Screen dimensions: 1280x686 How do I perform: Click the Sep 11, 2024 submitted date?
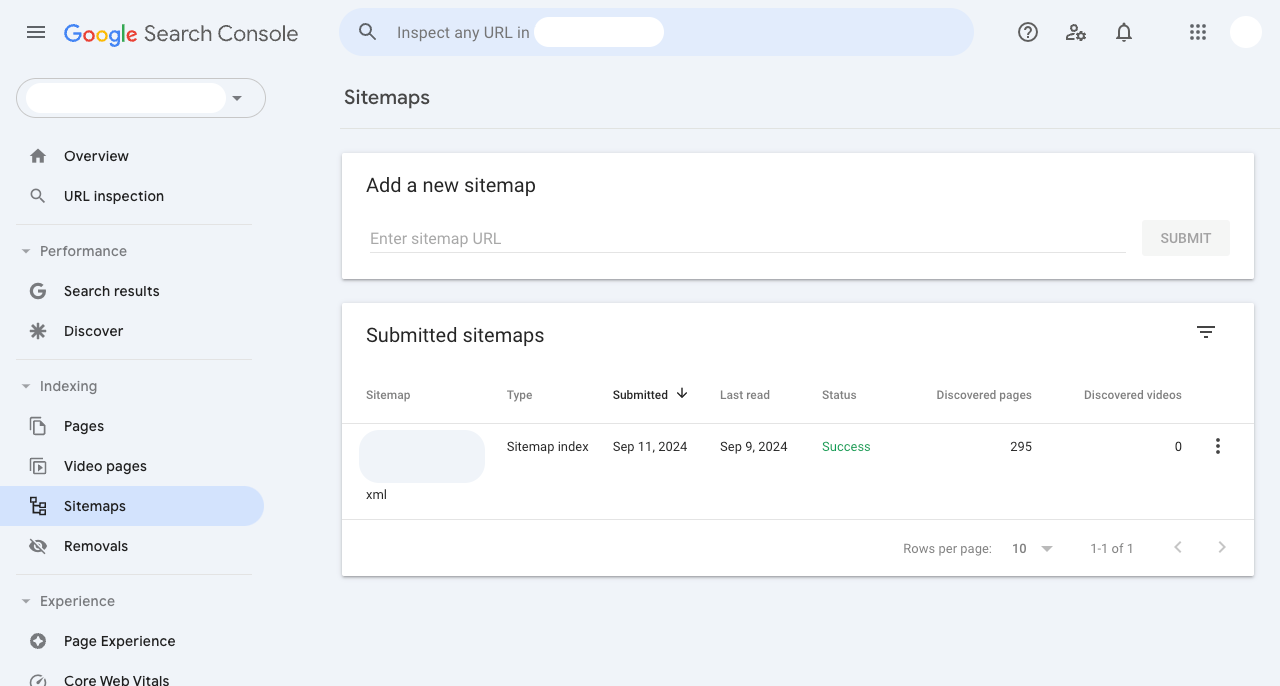pos(650,447)
